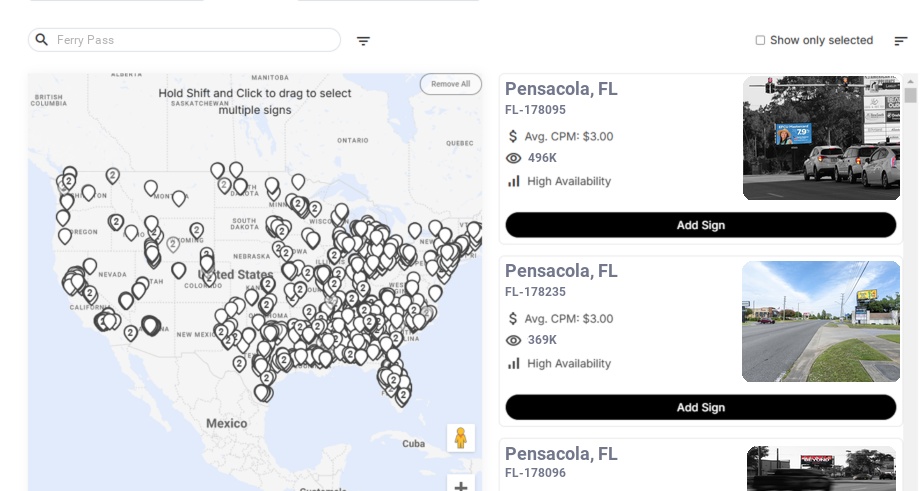Open the sort menu icon at top right
This screenshot has width=920, height=491.
point(901,41)
